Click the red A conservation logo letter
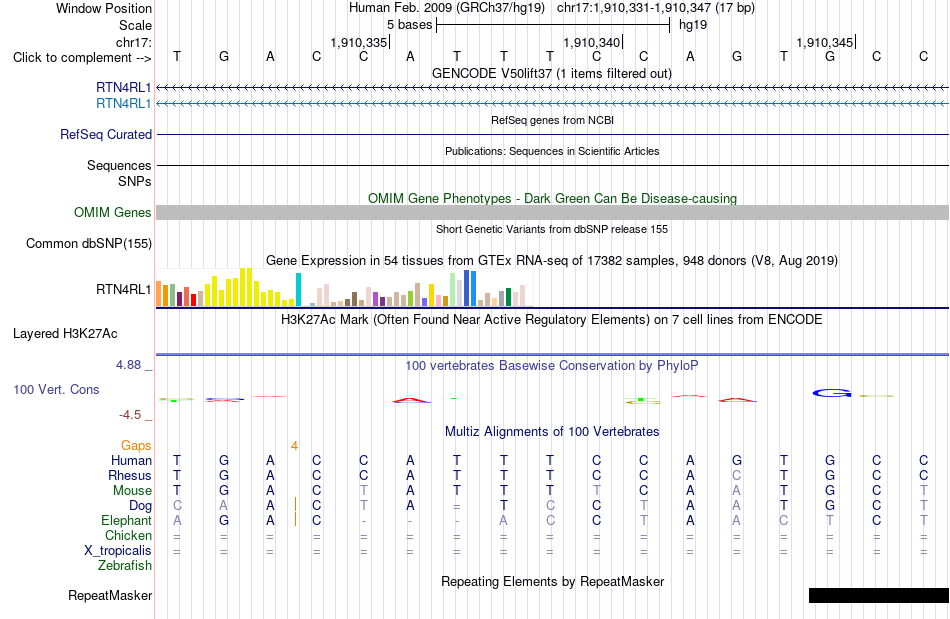The width and height of the screenshot is (950, 619). (x=411, y=400)
